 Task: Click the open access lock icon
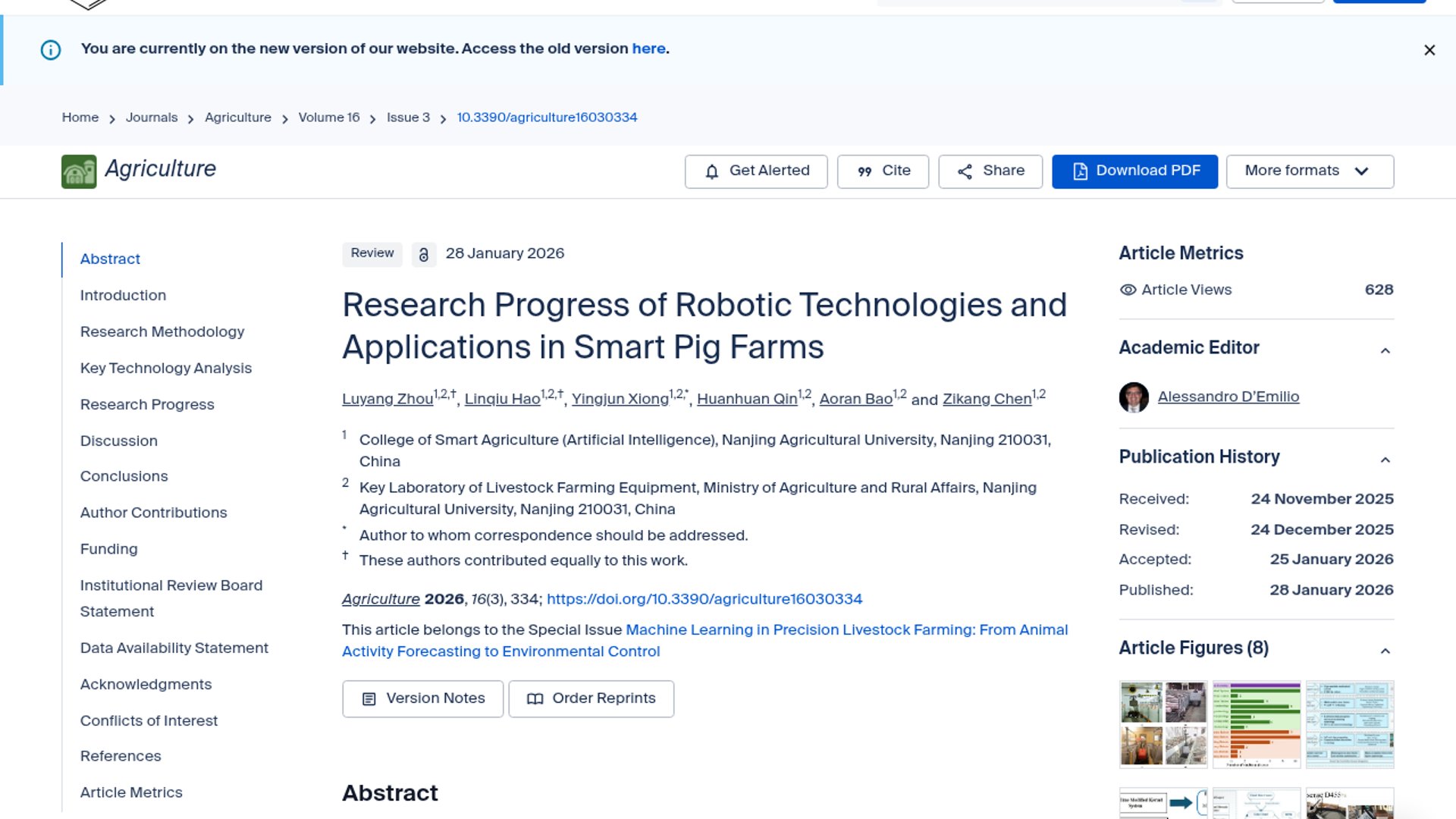[x=424, y=255]
